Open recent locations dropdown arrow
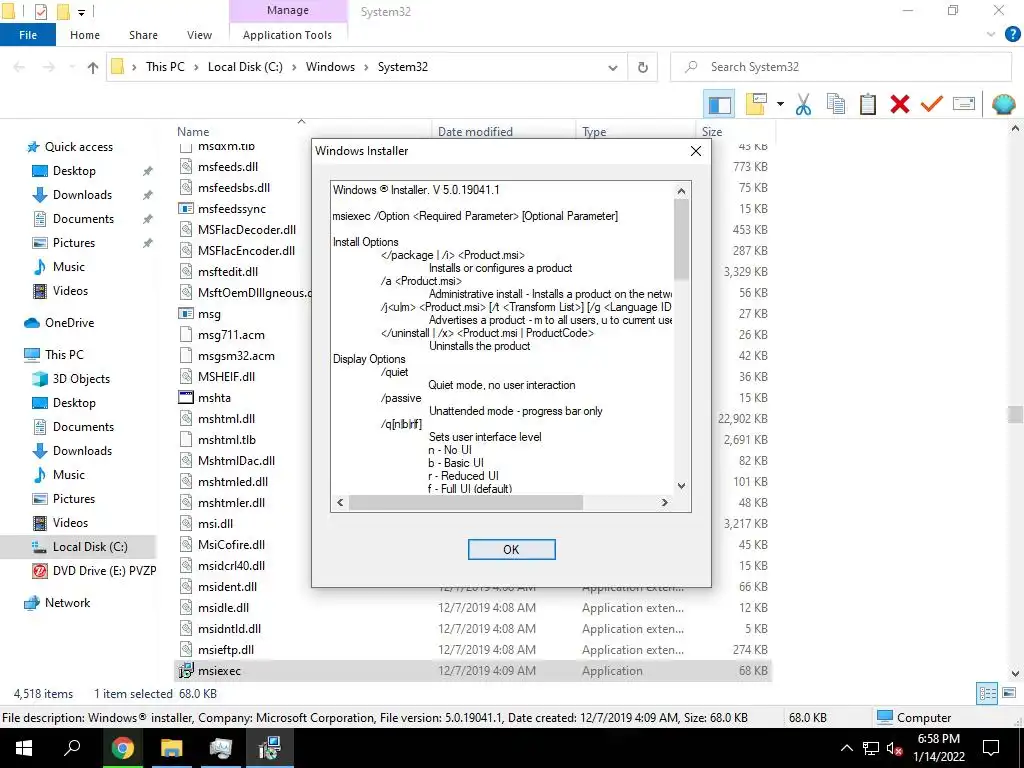 (x=72, y=67)
